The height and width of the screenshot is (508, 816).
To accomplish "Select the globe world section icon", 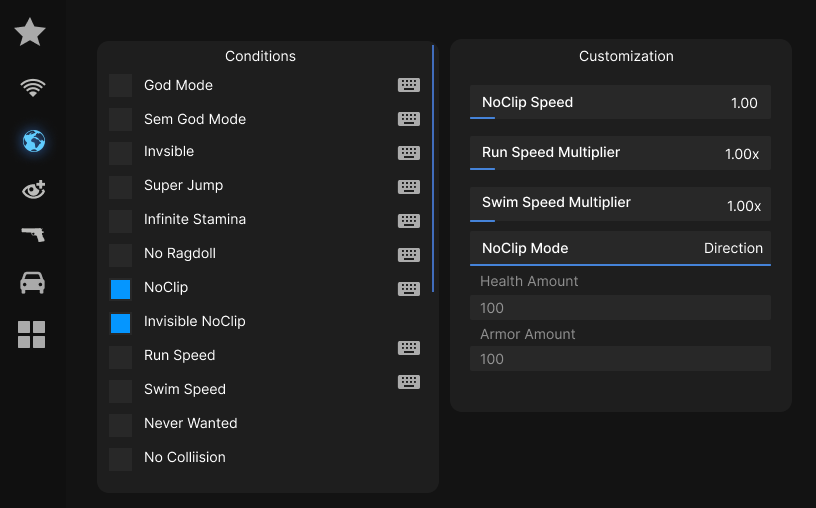I will [x=33, y=142].
